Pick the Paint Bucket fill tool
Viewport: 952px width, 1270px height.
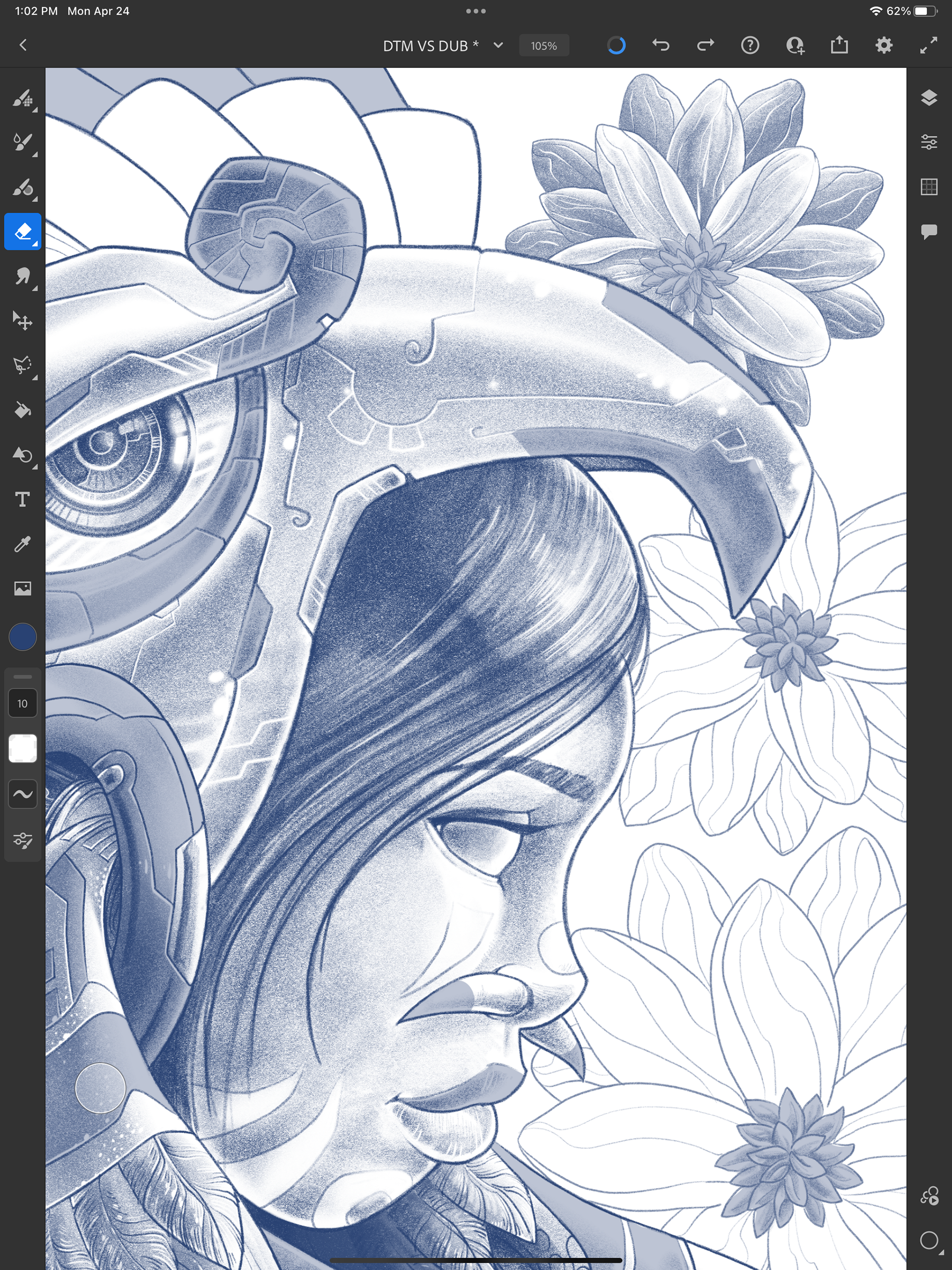(22, 410)
